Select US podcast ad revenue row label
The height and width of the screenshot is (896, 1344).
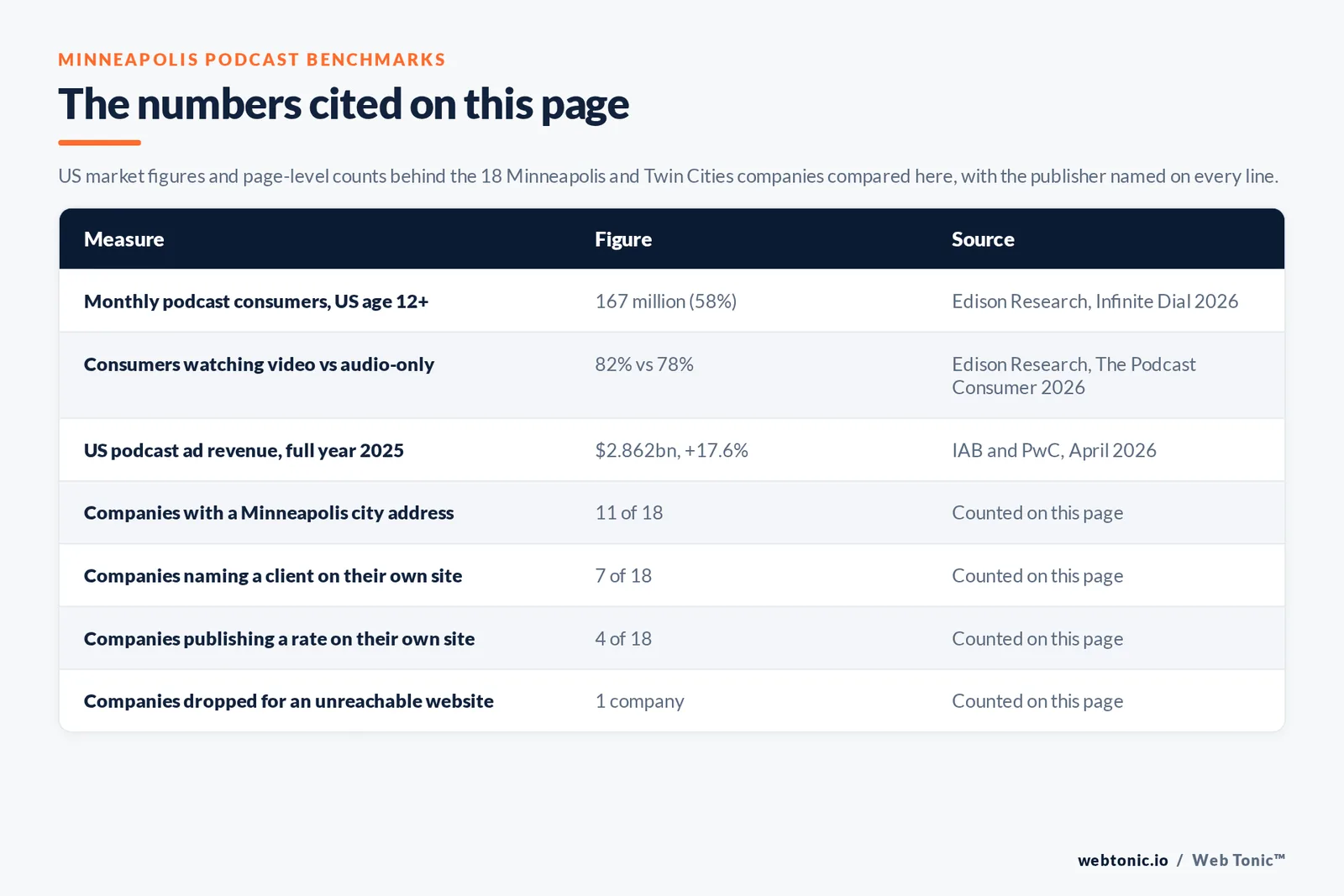244,451
